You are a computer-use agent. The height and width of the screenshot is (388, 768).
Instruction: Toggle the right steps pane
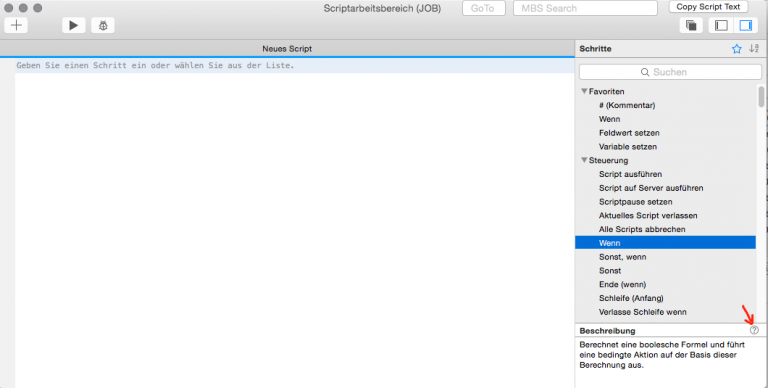[745, 25]
